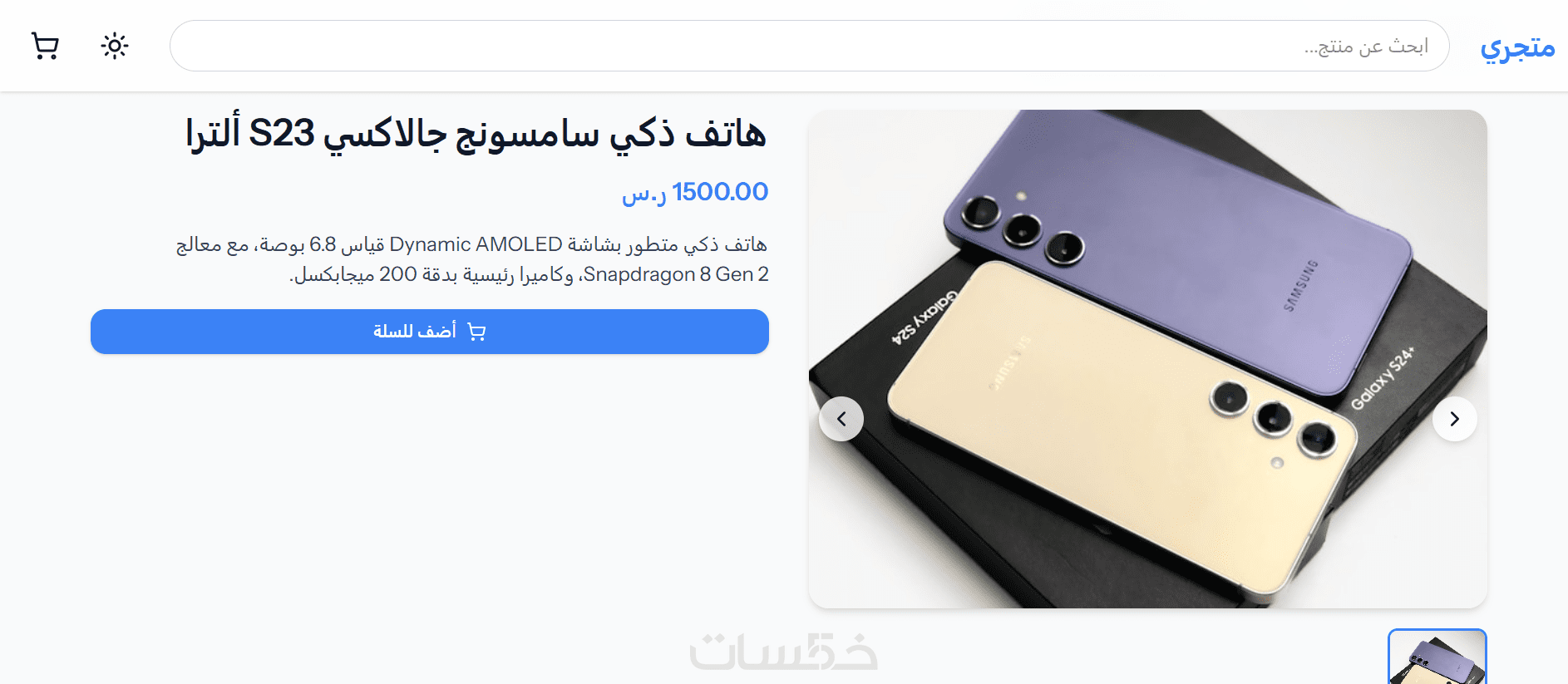The image size is (1568, 684).
Task: Open the shopping cart icon in header
Action: click(x=45, y=46)
